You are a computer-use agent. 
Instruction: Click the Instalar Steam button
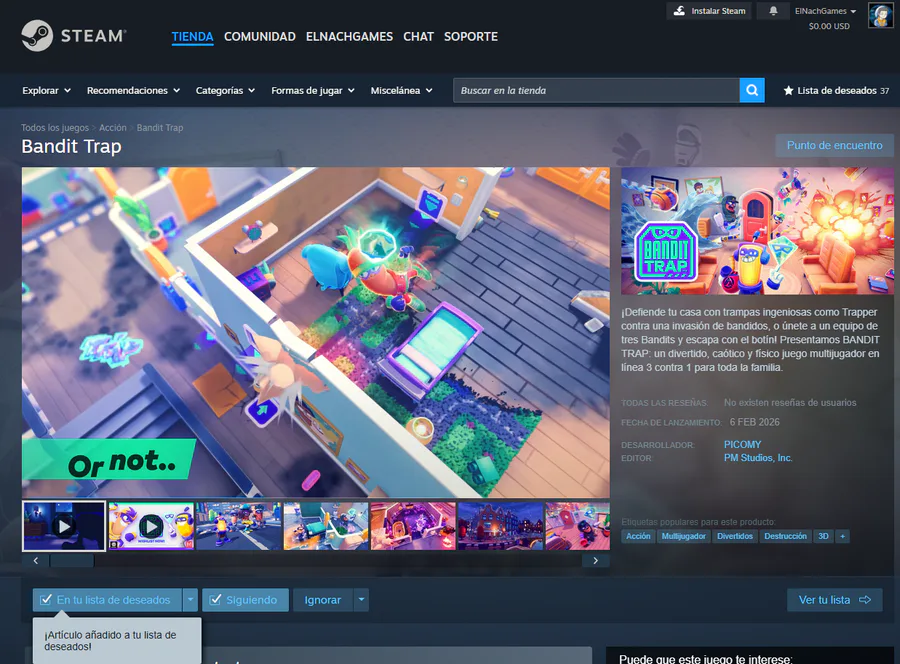709,11
